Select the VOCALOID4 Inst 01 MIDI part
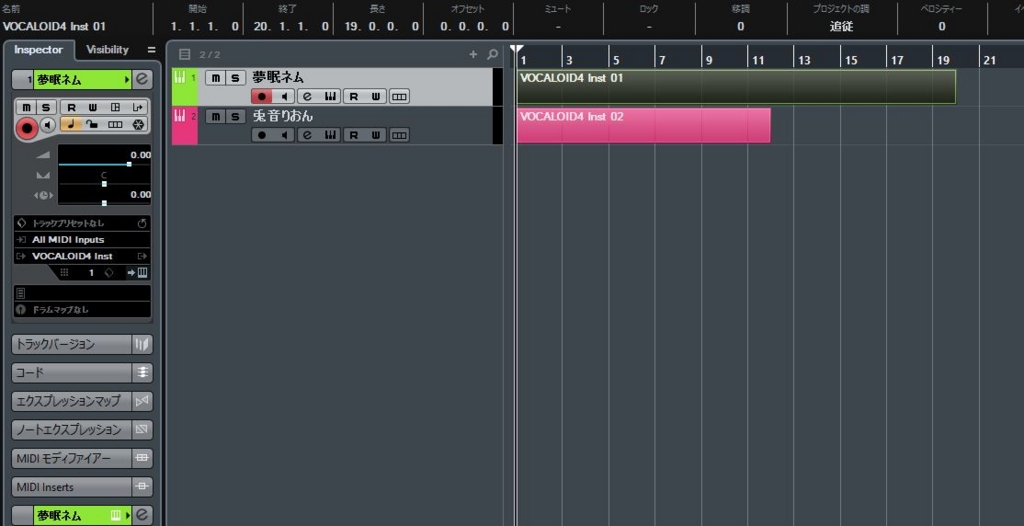The height and width of the screenshot is (526, 1024). (736, 87)
